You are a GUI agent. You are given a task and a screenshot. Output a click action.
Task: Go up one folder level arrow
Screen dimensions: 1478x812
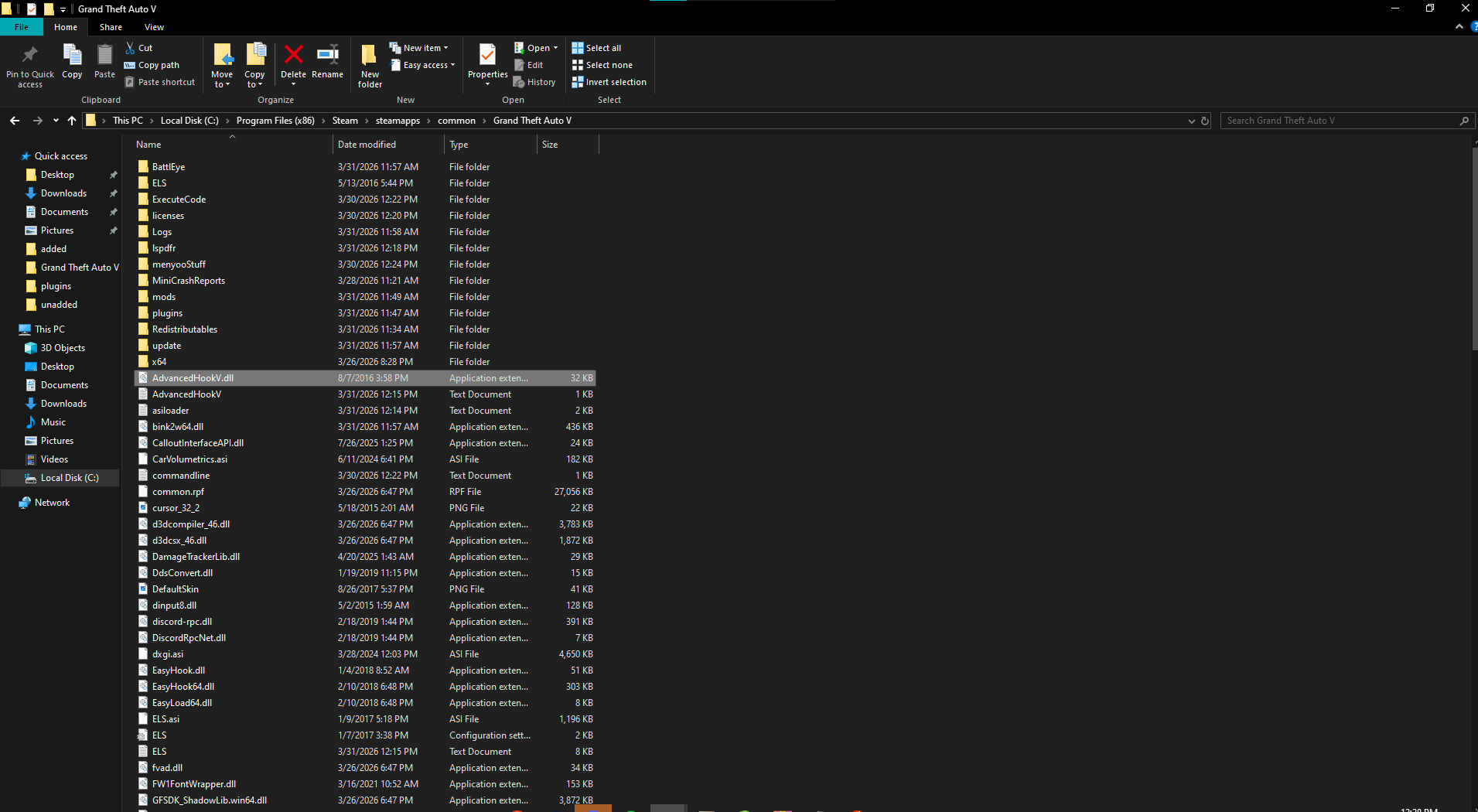72,121
